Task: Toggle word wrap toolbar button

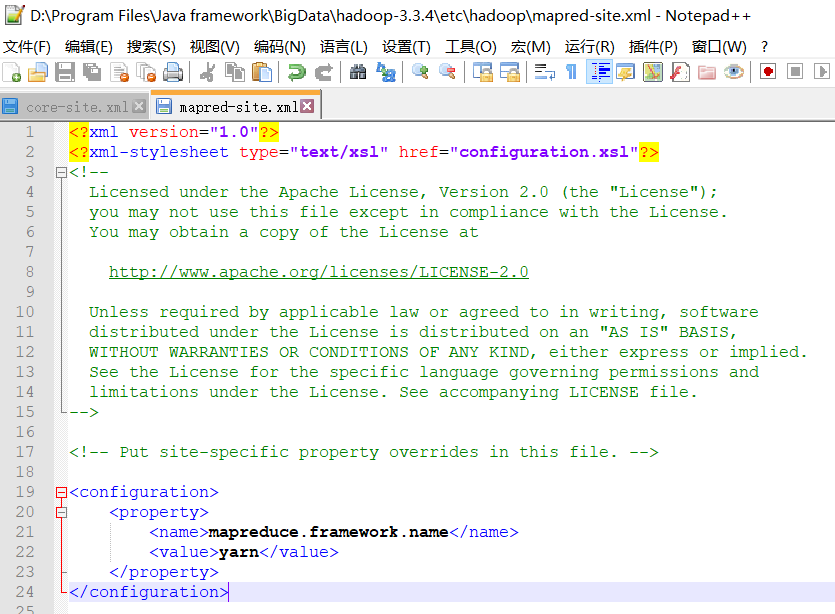Action: point(544,72)
